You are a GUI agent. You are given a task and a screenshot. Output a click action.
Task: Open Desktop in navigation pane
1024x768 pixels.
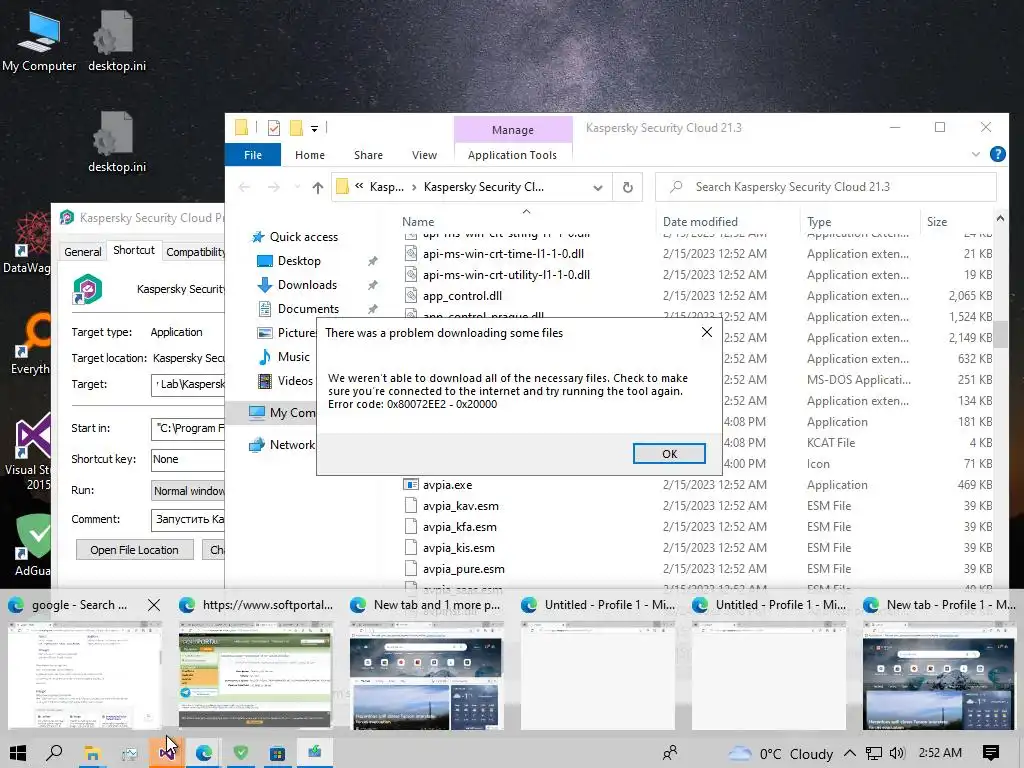(x=299, y=261)
